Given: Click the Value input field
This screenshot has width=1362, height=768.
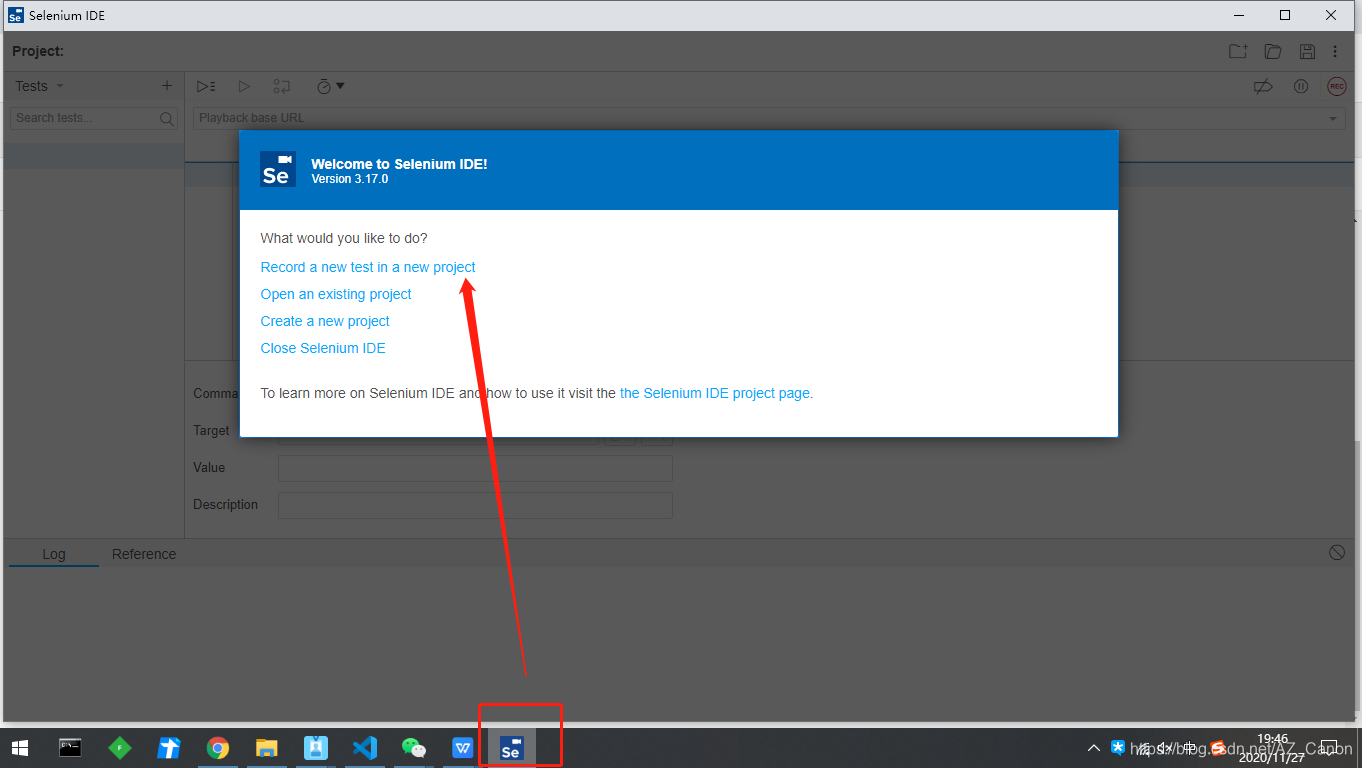Looking at the screenshot, I should [x=475, y=468].
